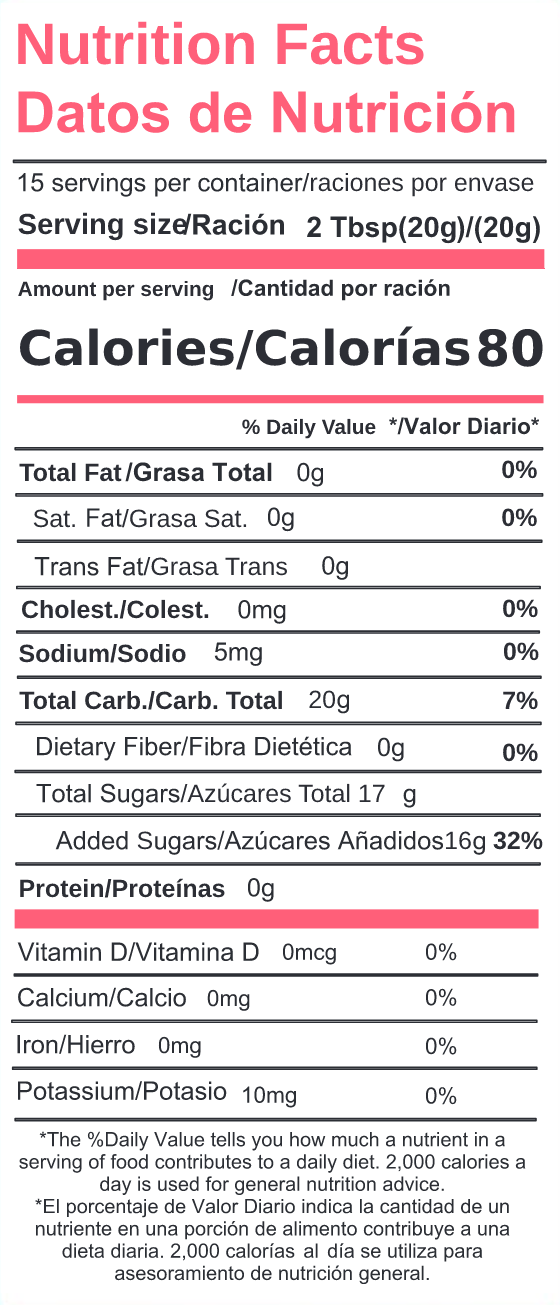Viewport: 560px width, 1305px height.
Task: Click the pink bar below serving size
Action: (x=280, y=259)
